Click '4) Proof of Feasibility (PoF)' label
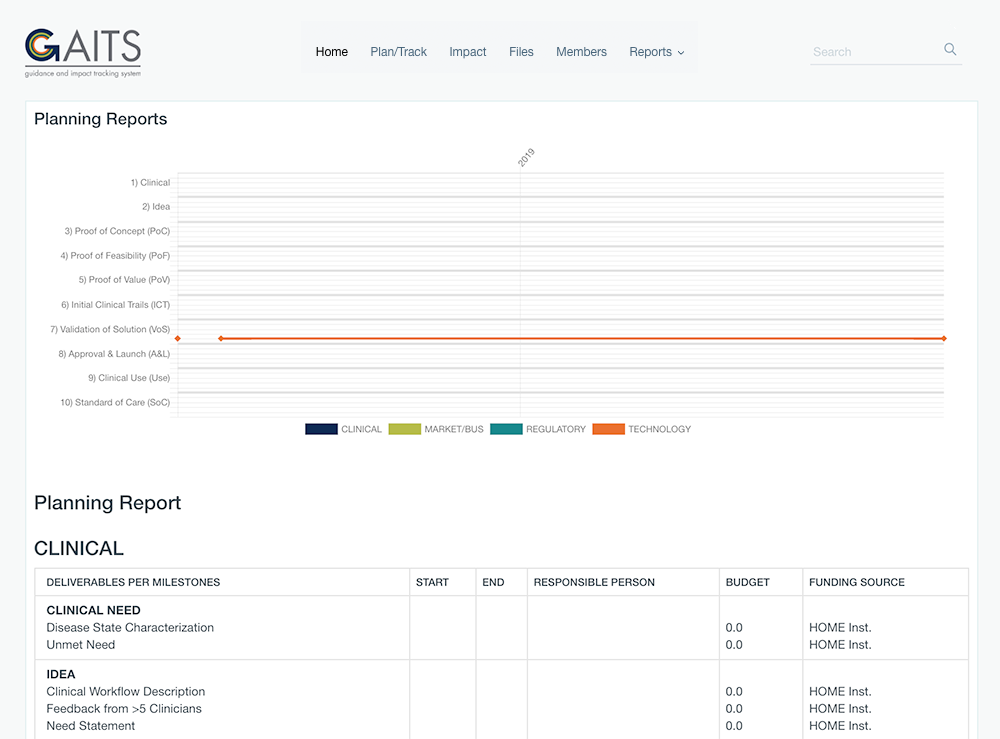Viewport: 1000px width, 739px height. tap(115, 256)
